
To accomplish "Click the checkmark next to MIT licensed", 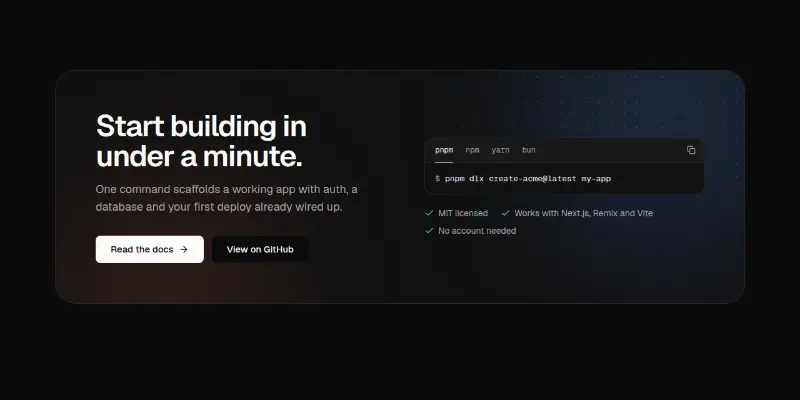I will click(429, 213).
